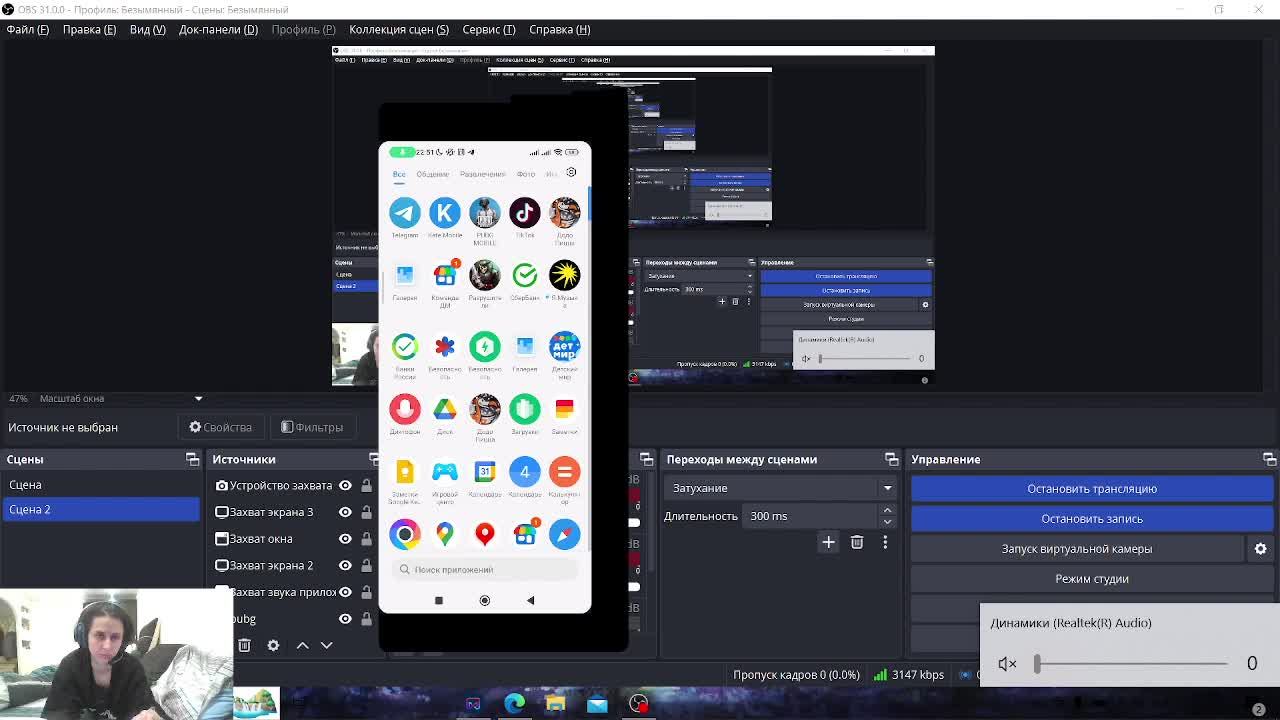Open Mail app from taskbar
This screenshot has width=1280, height=720.
[597, 704]
